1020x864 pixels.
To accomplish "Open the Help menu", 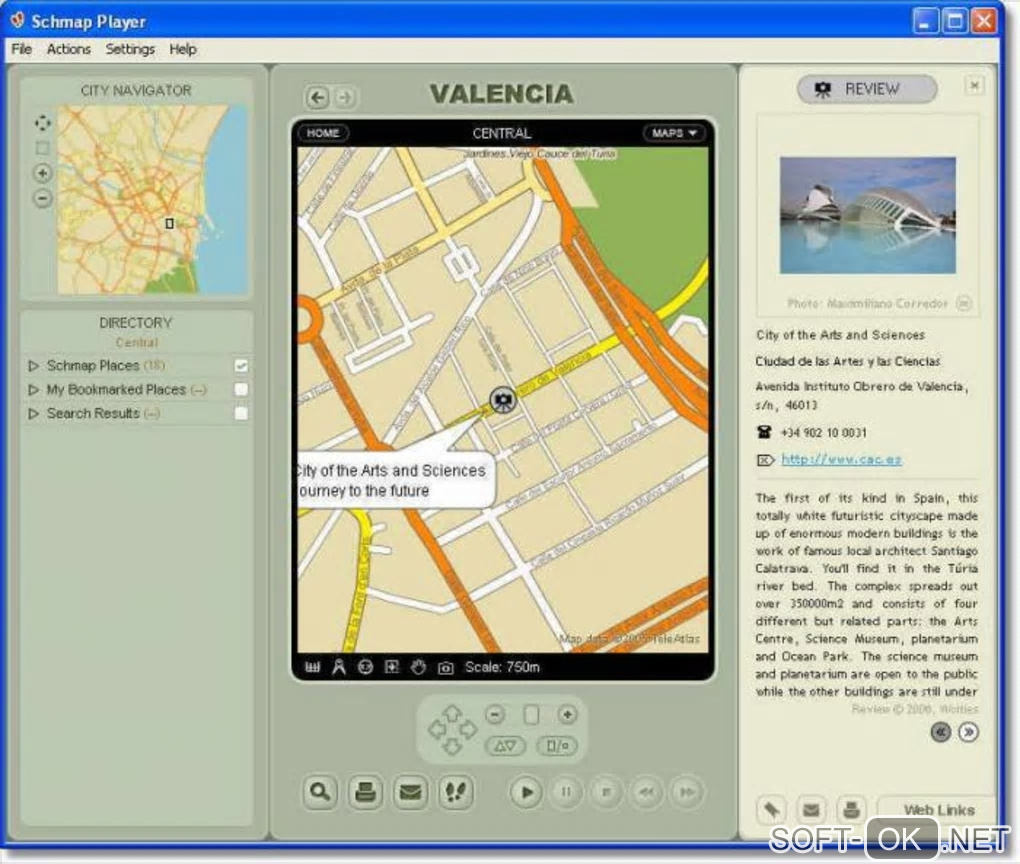I will coord(183,49).
